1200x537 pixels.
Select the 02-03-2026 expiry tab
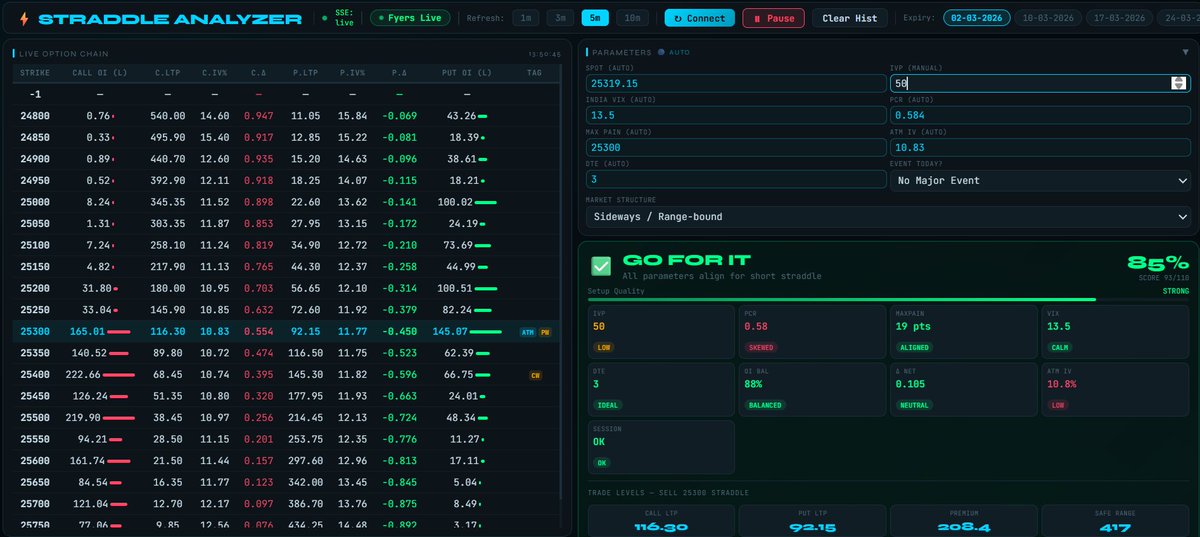(x=977, y=18)
